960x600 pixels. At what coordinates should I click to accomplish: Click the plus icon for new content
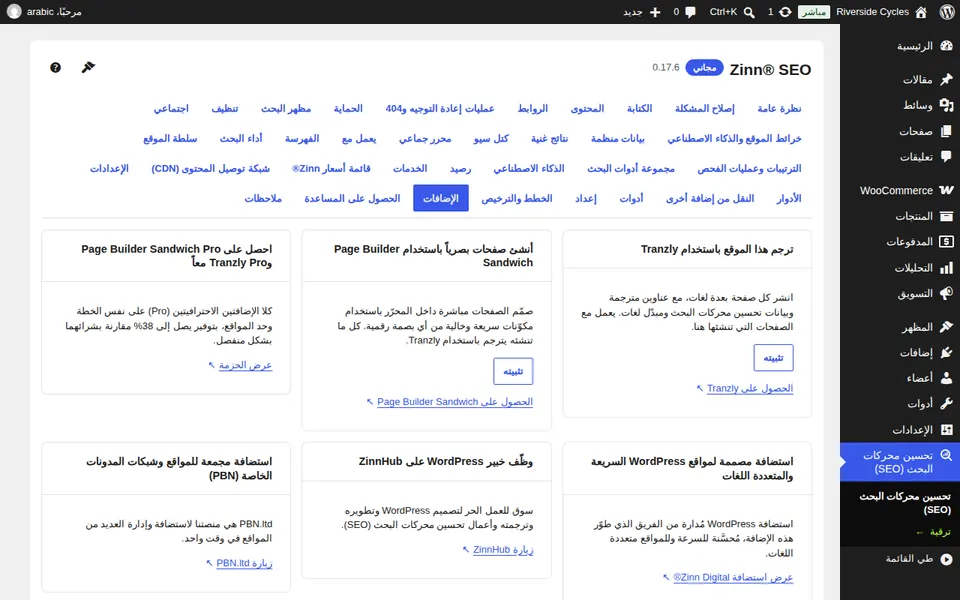[x=655, y=12]
